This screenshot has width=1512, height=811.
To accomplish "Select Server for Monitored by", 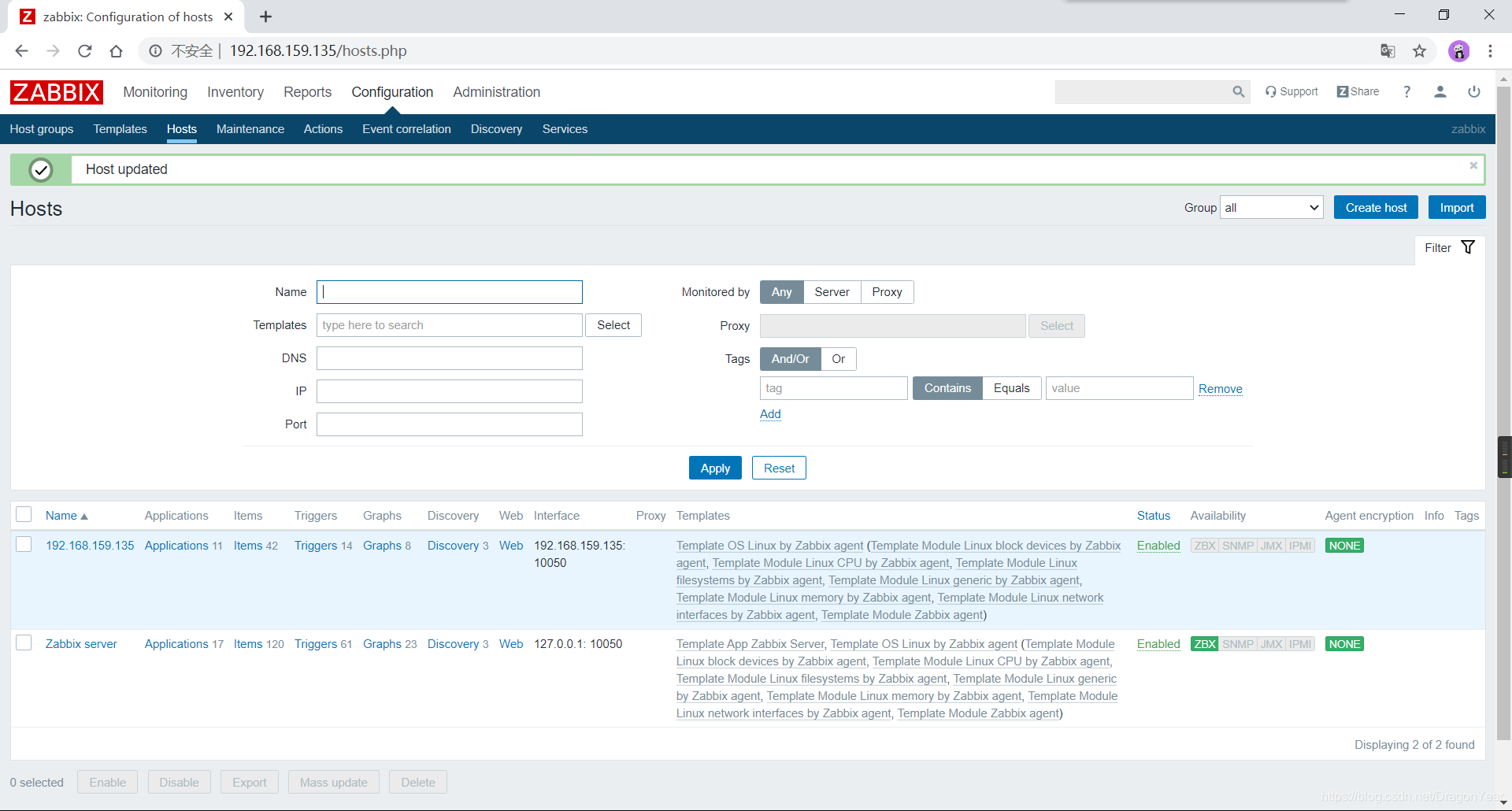I will [832, 292].
